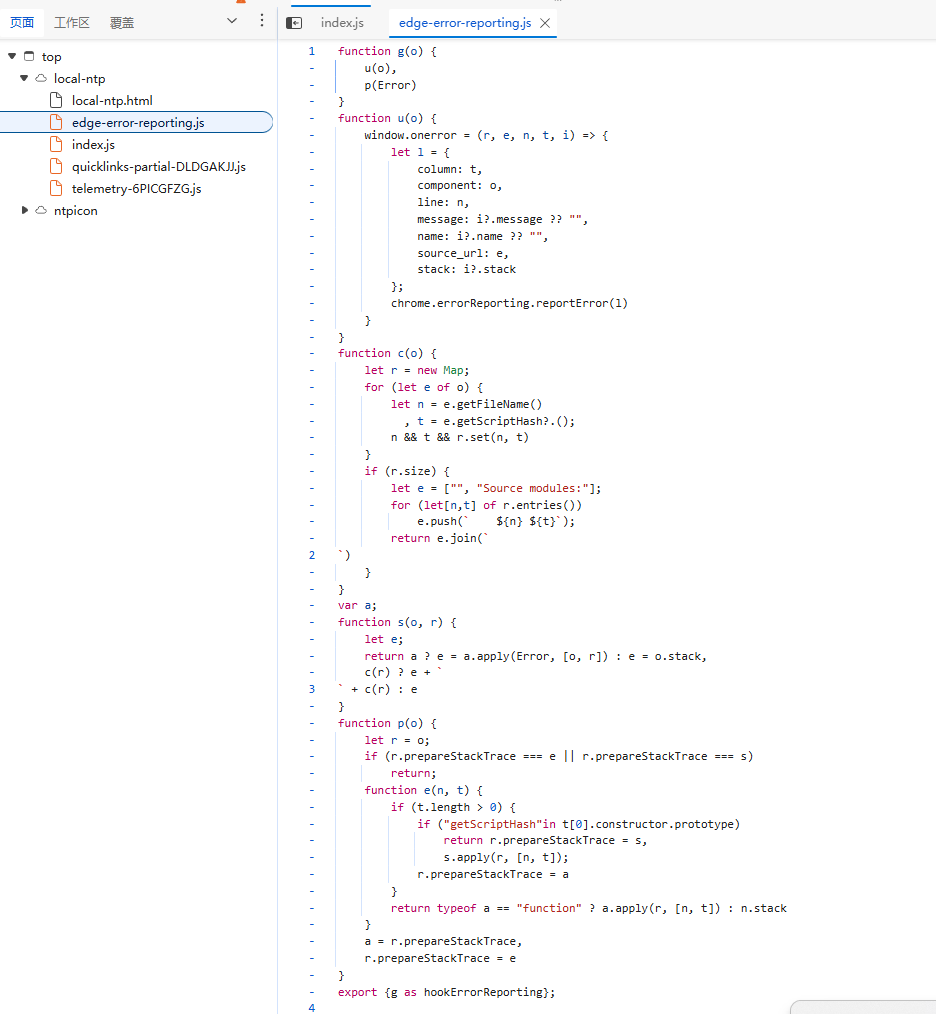Close the edge-error-reporting.js tab
The width and height of the screenshot is (936, 1014).
[x=545, y=23]
